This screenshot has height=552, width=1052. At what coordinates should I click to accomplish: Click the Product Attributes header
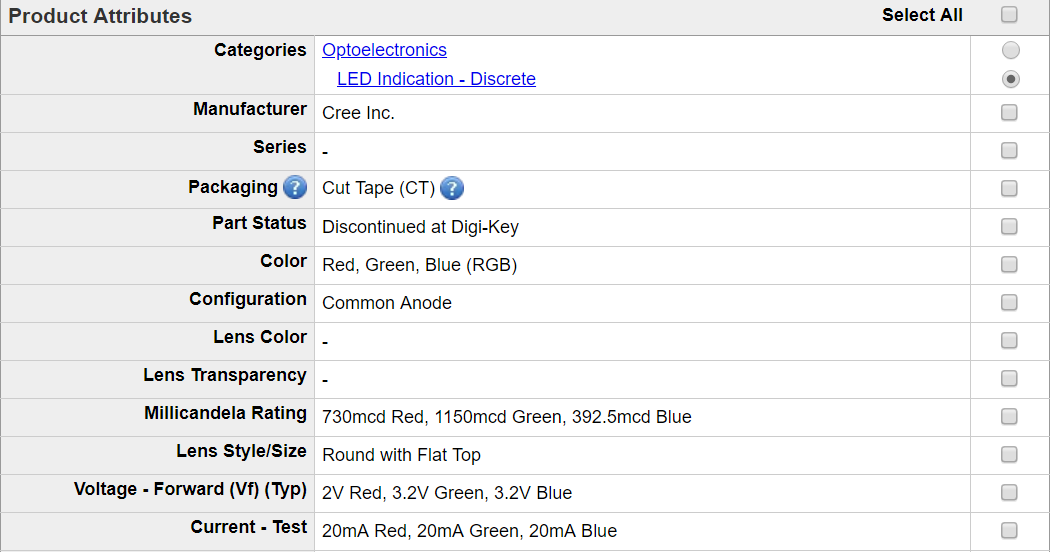[100, 15]
